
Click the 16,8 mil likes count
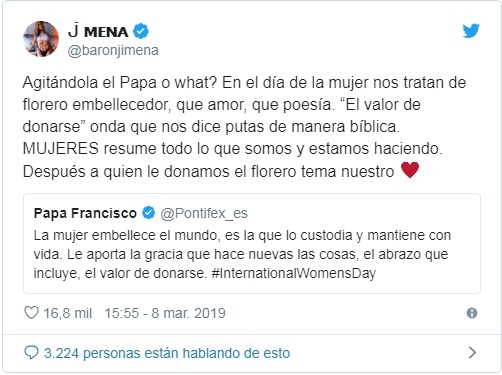click(68, 313)
